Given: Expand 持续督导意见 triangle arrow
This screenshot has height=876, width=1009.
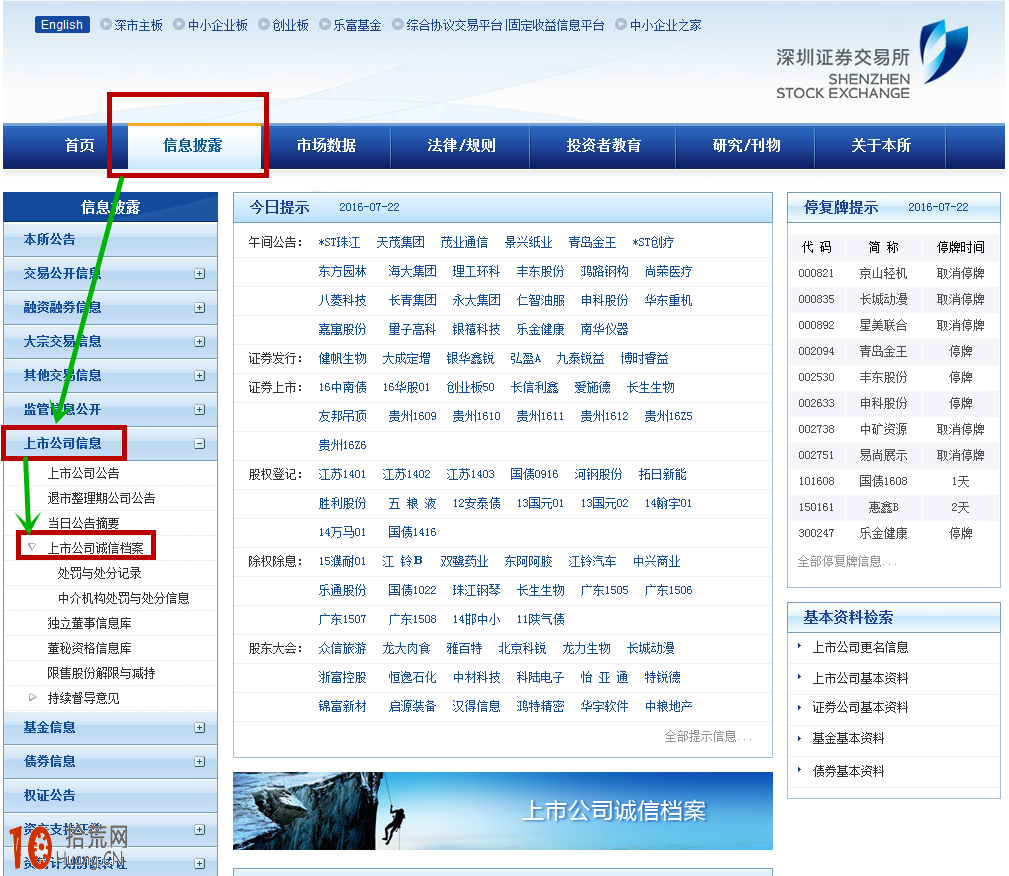Looking at the screenshot, I should tap(32, 698).
